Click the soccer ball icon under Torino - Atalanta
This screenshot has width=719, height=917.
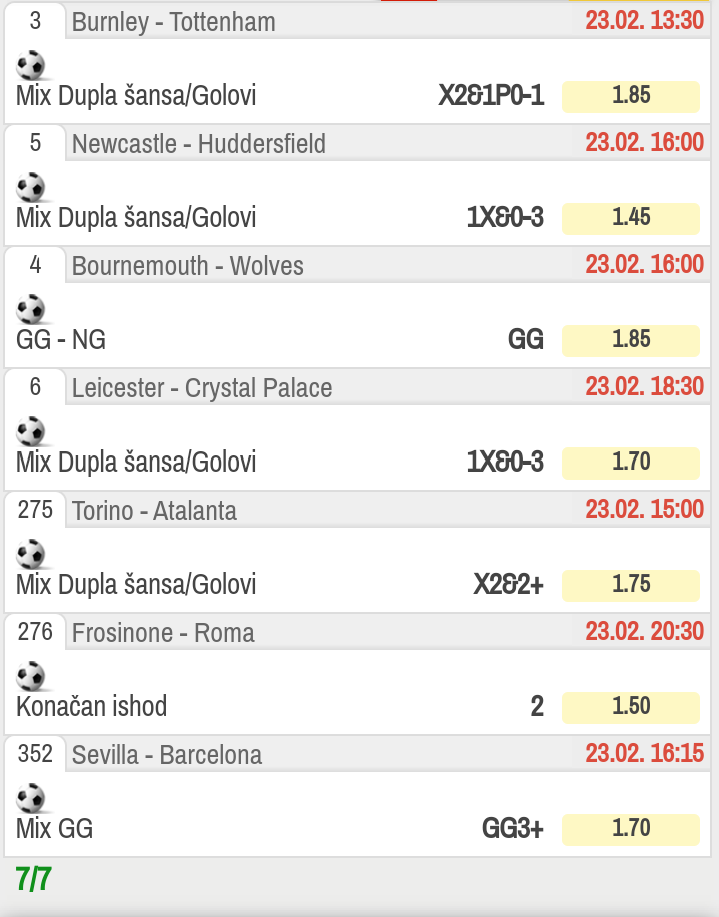(x=30, y=554)
